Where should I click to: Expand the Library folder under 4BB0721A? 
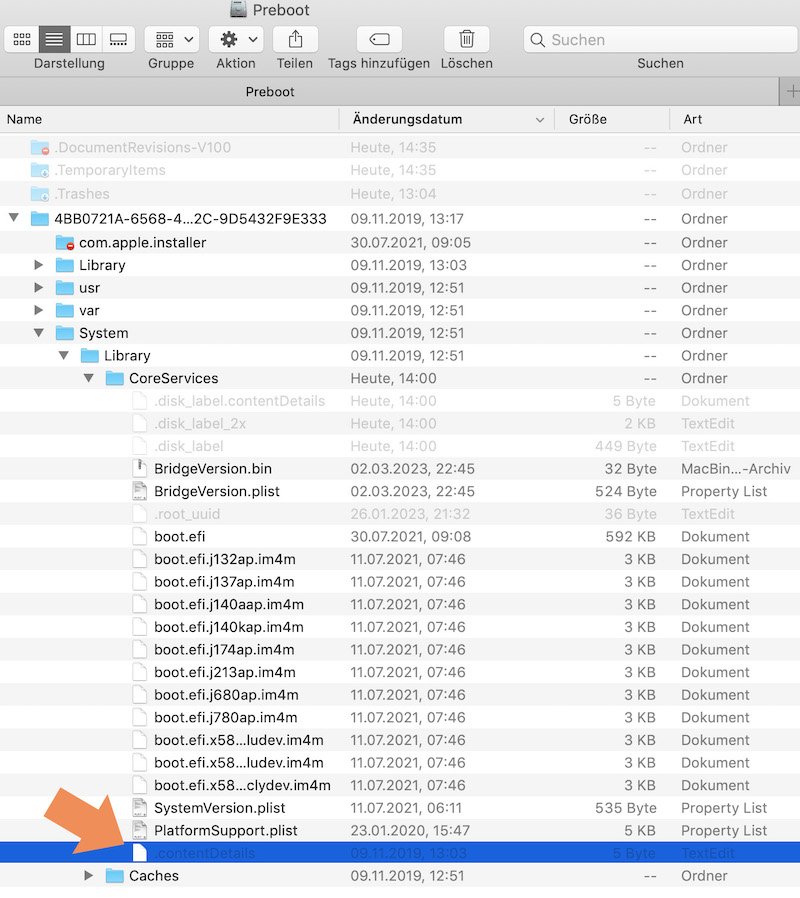click(38, 265)
